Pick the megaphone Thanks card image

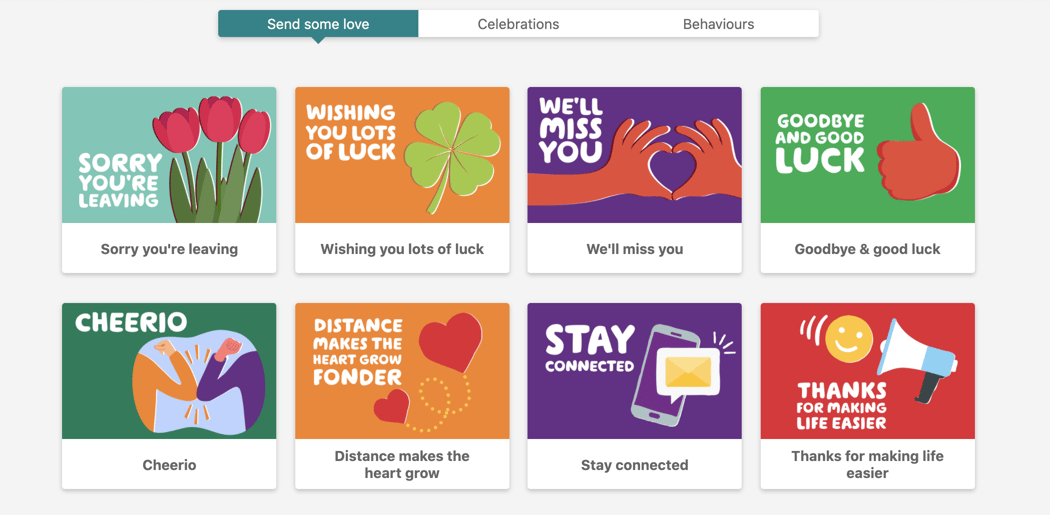(867, 371)
